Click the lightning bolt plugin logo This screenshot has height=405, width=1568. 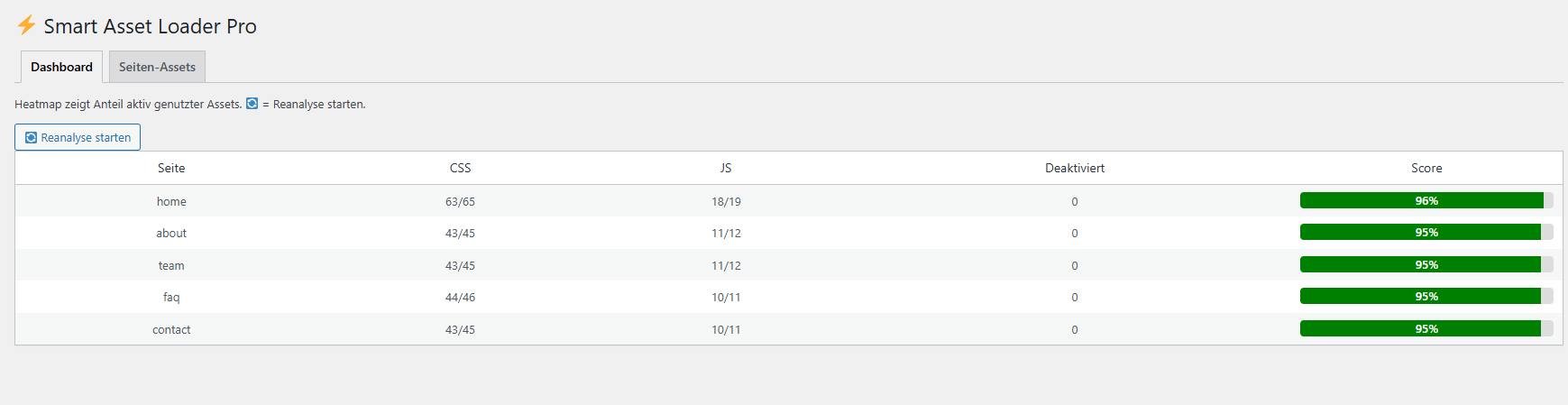26,25
